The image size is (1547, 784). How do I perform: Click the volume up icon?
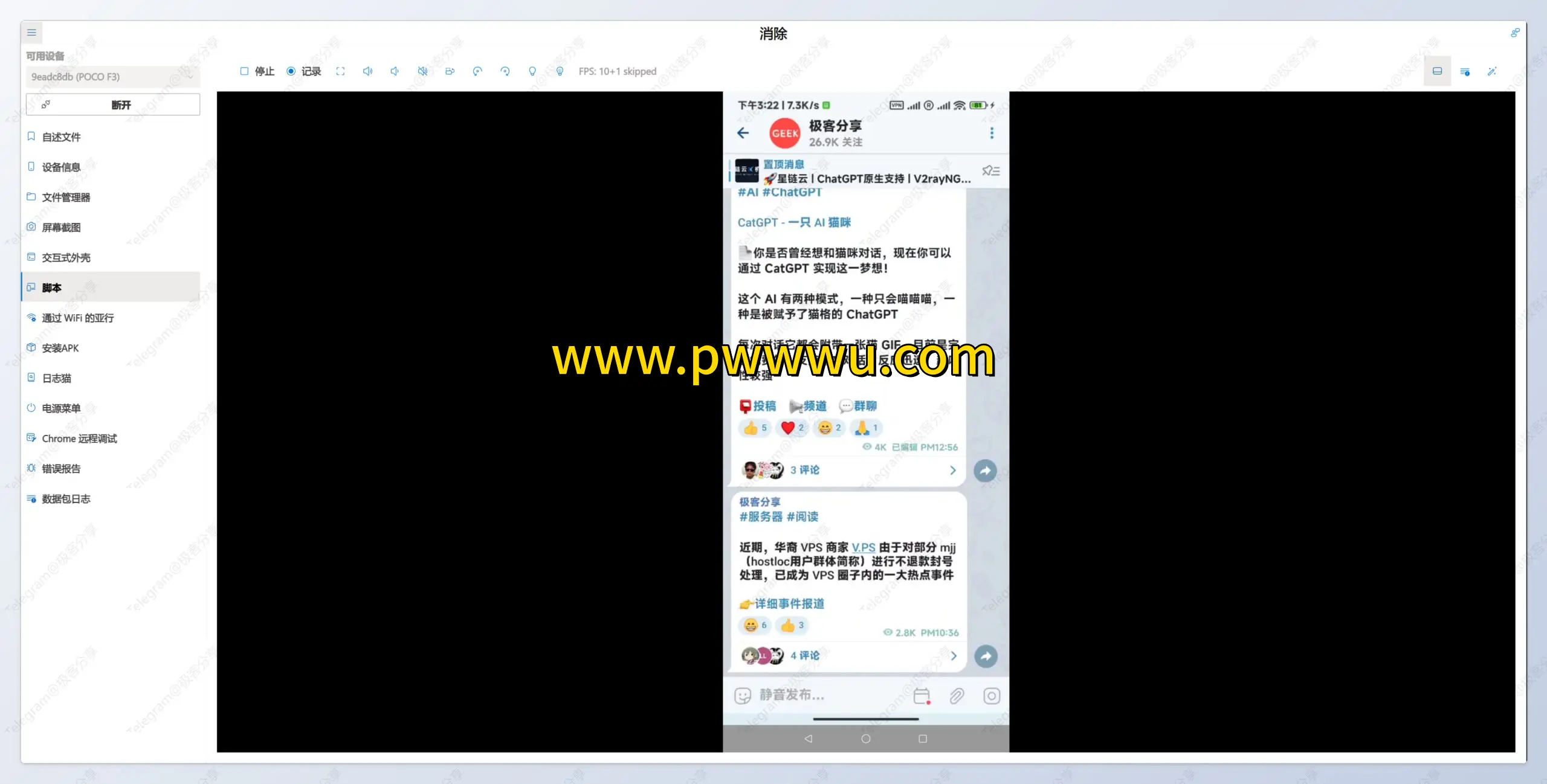tap(367, 71)
